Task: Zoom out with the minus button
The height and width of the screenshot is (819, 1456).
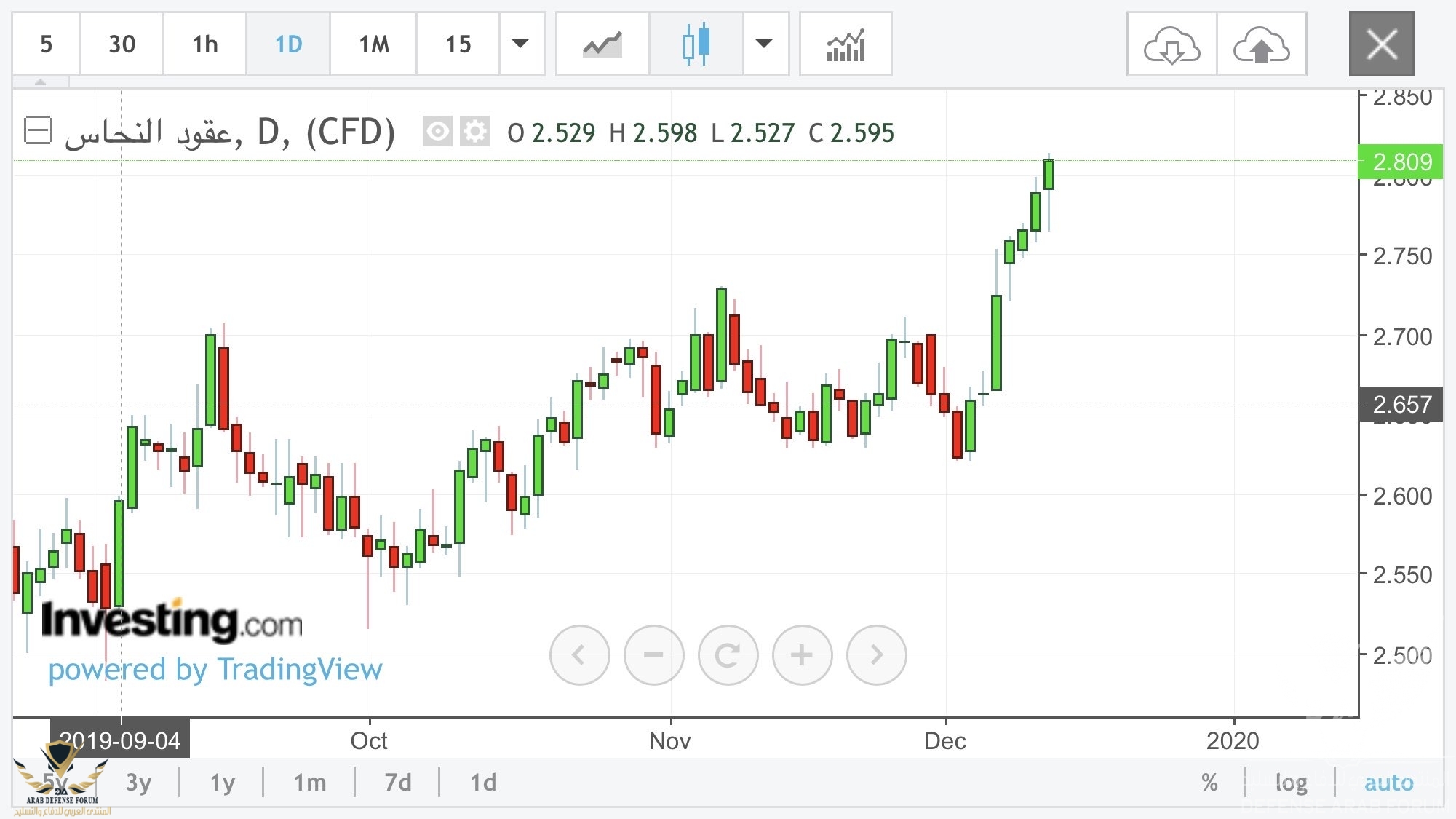Action: click(653, 654)
